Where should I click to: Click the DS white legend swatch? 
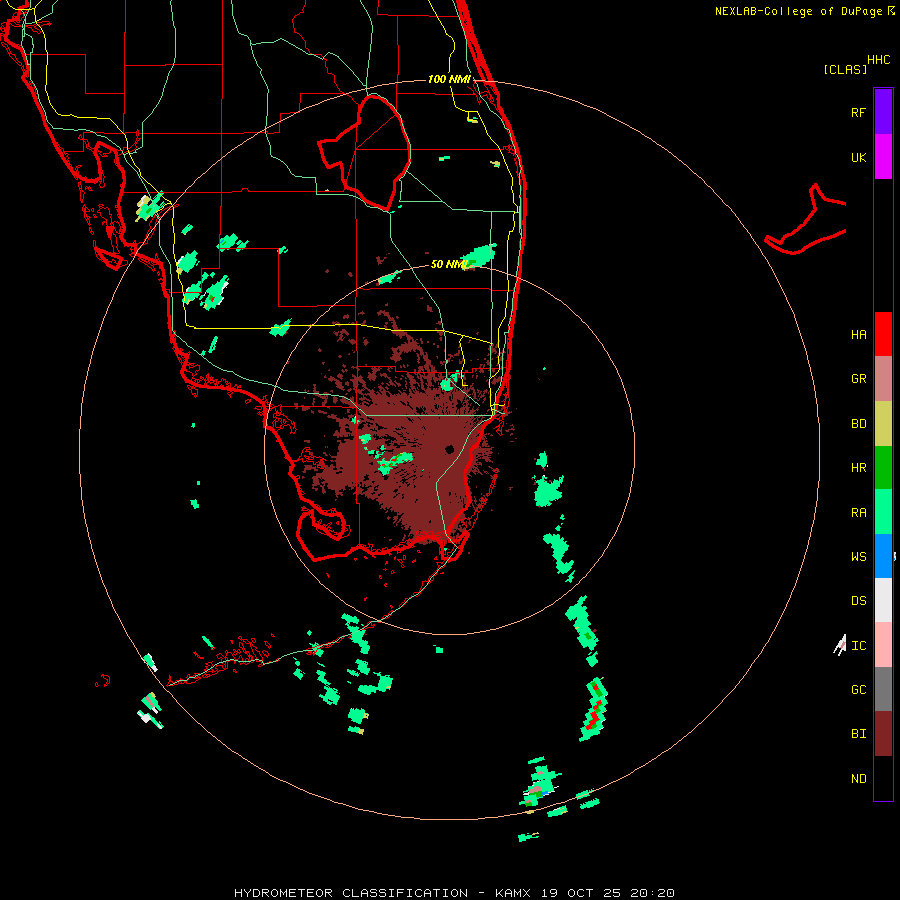click(883, 600)
